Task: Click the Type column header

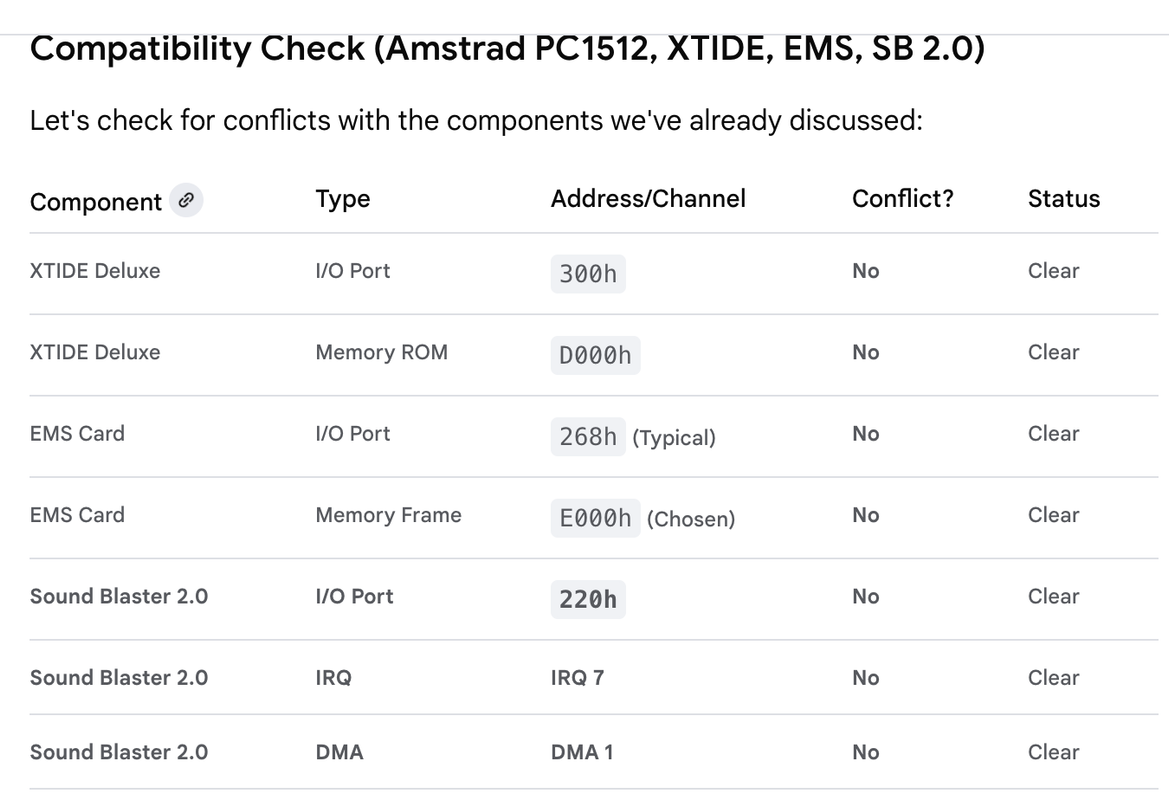Action: [343, 199]
